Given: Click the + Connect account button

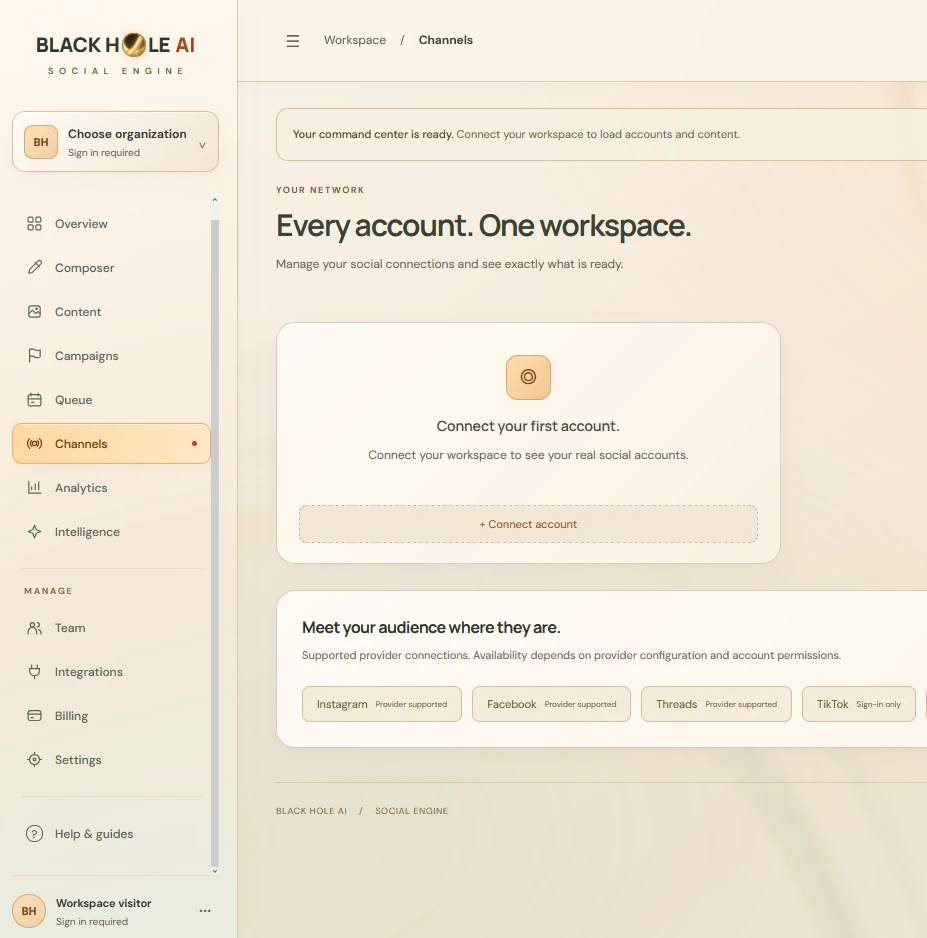Looking at the screenshot, I should point(528,524).
